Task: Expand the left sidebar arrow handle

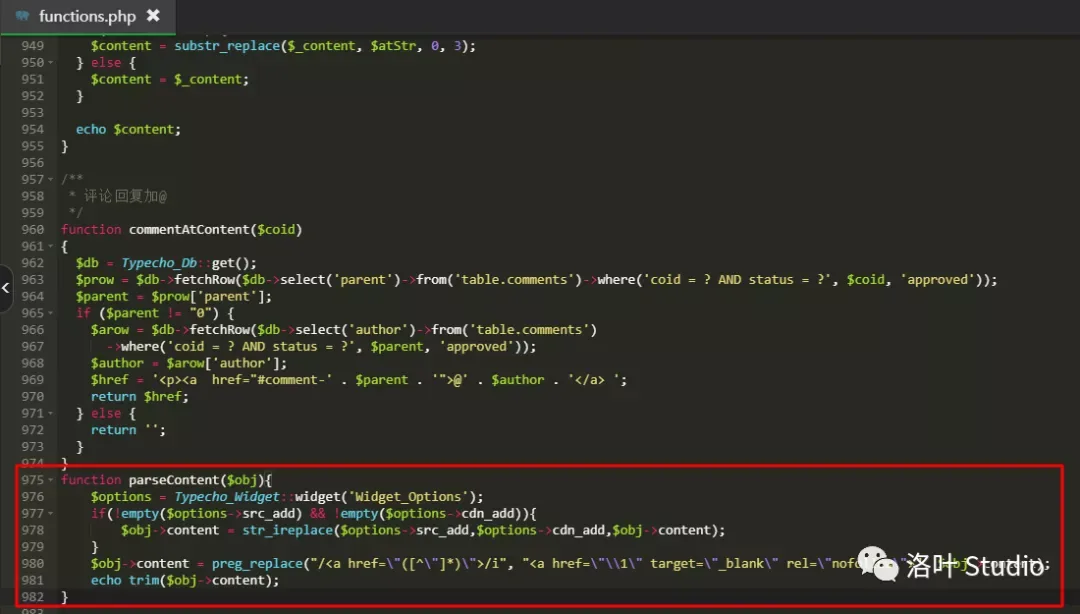Action: click(6, 288)
